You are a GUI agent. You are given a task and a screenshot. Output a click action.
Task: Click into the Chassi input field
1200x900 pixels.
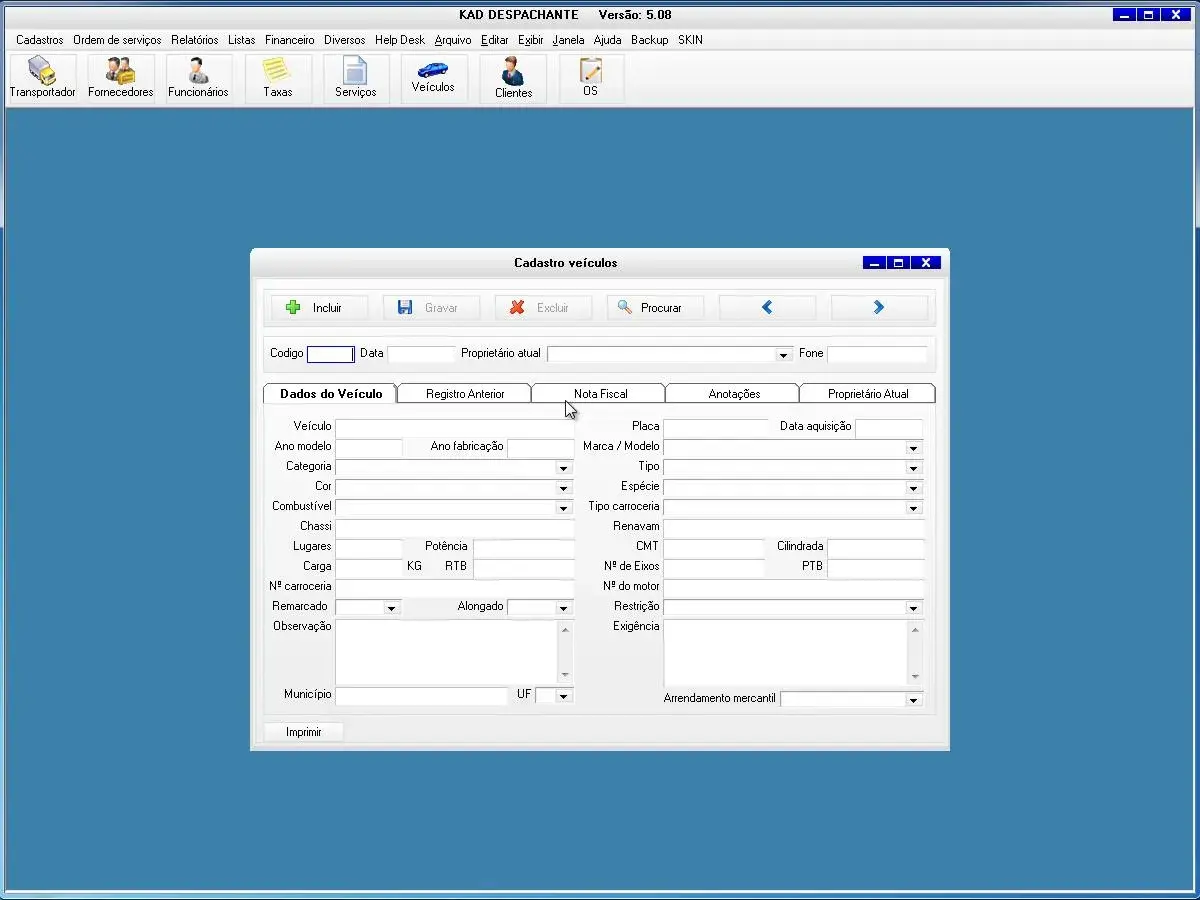pyautogui.click(x=455, y=527)
